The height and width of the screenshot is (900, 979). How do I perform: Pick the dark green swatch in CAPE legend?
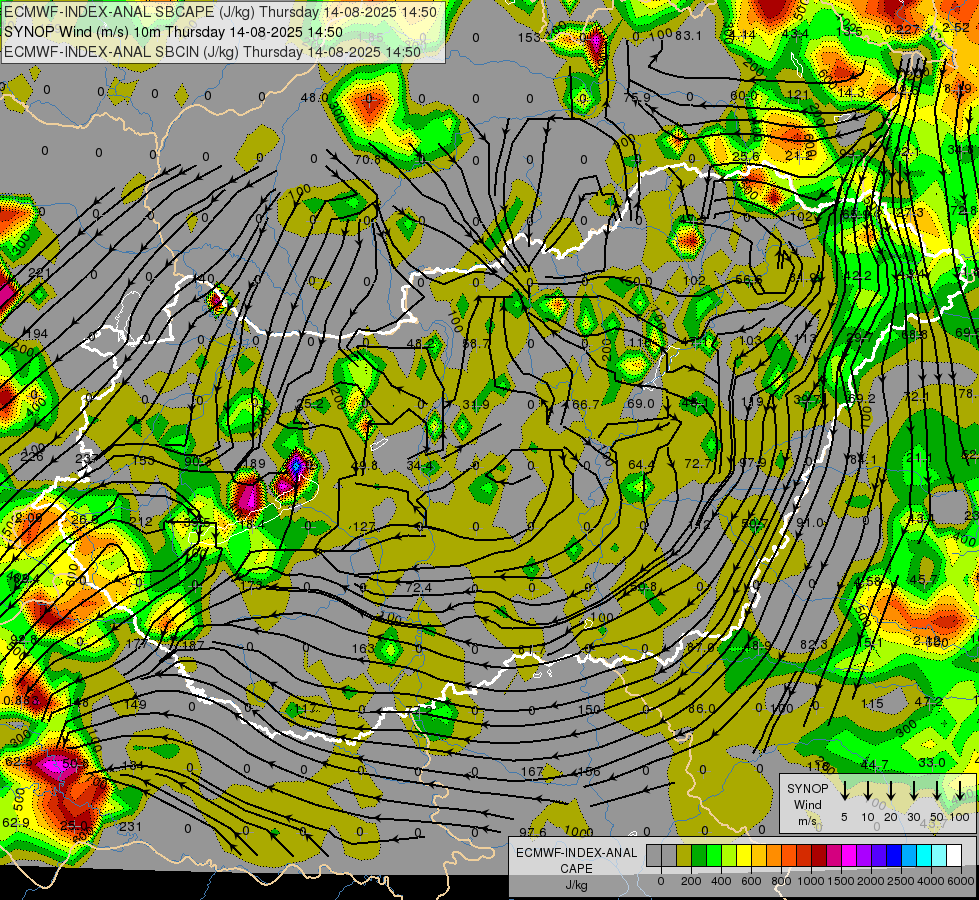point(699,856)
